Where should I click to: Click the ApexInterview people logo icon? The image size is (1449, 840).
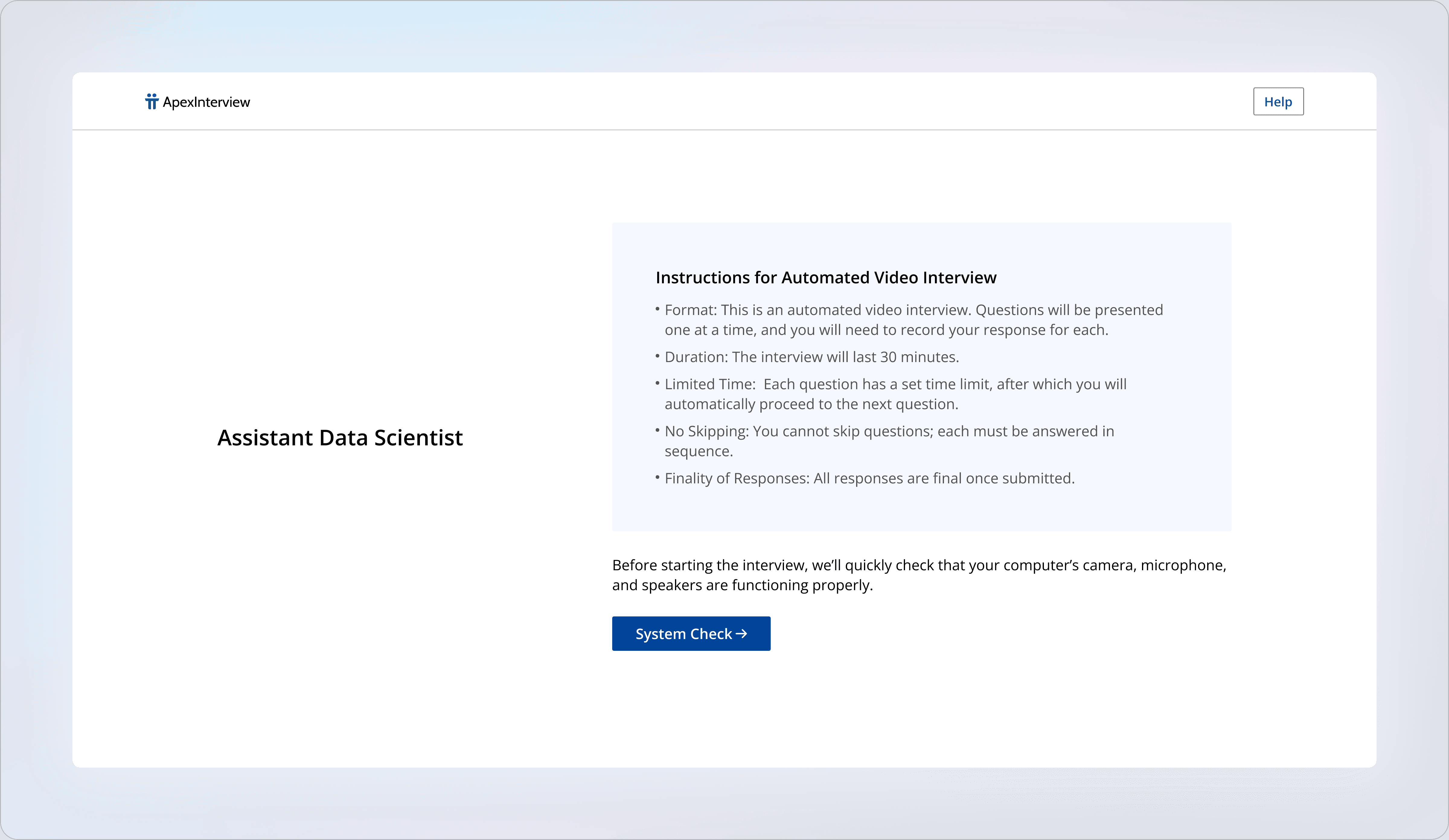(151, 102)
